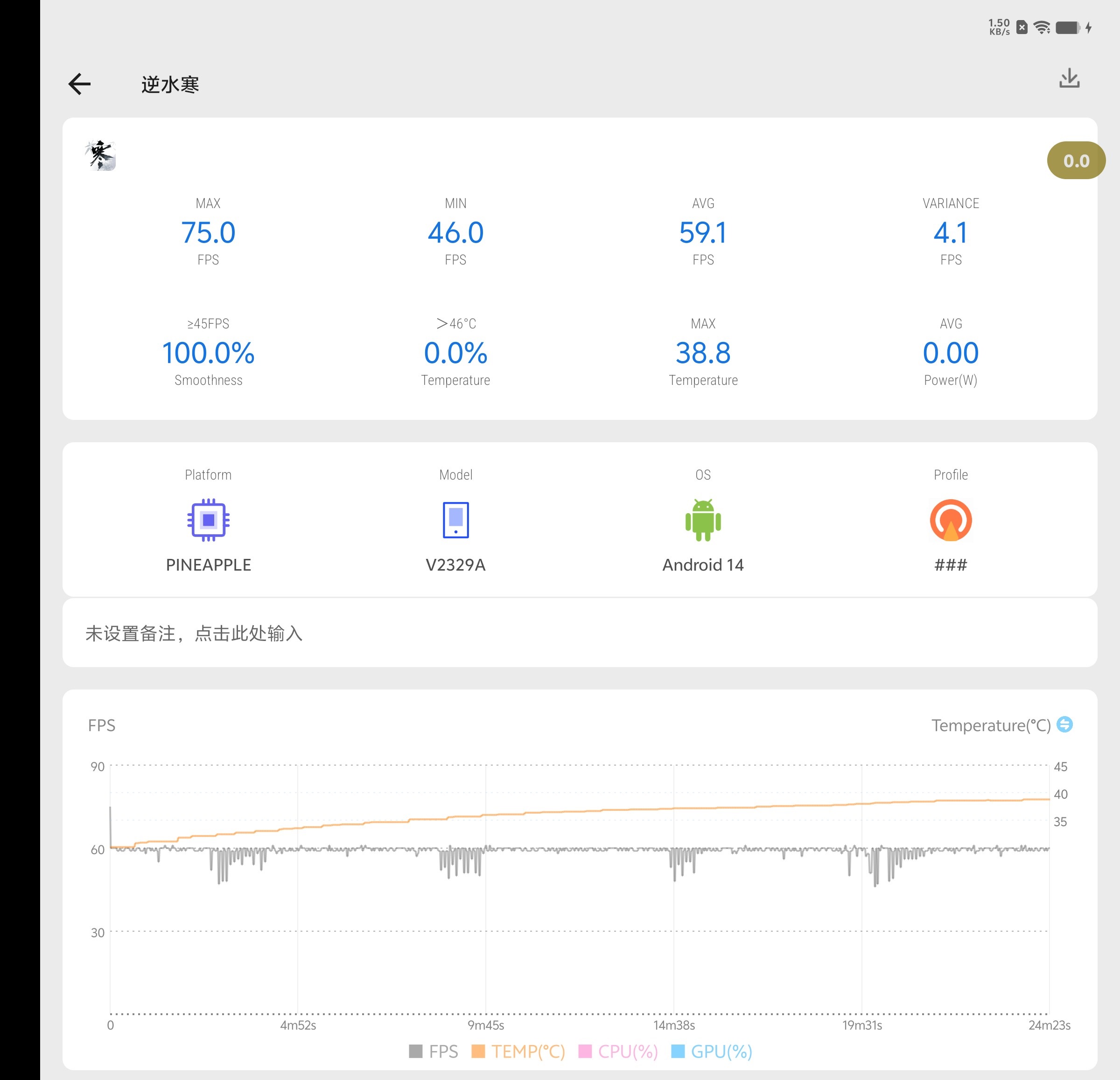The height and width of the screenshot is (1080, 1120).
Task: Toggle the TEMP(°C) series in the legend
Action: click(x=518, y=1051)
